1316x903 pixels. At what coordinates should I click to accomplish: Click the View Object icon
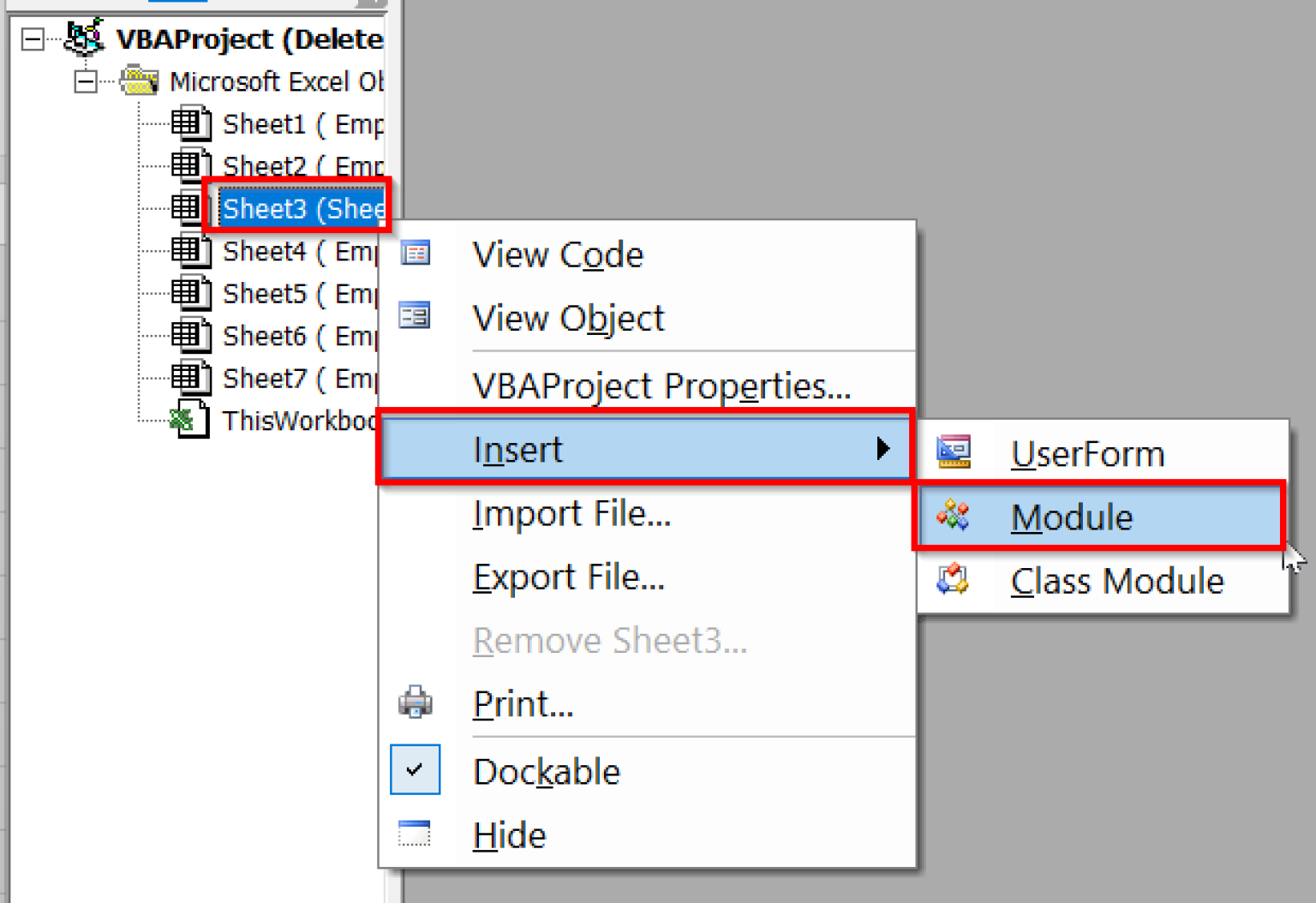pos(415,315)
